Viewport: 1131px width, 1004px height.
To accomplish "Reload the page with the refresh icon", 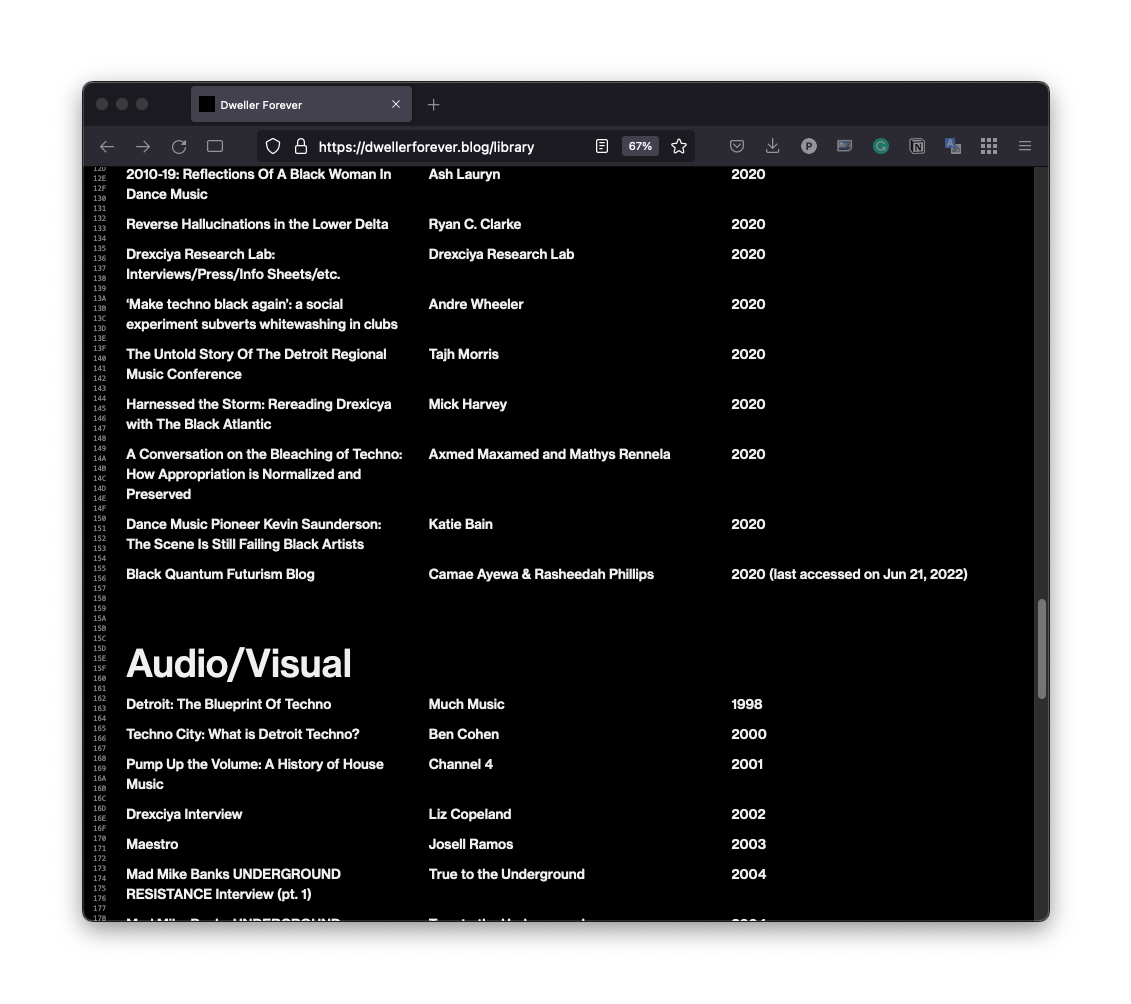I will pos(179,146).
